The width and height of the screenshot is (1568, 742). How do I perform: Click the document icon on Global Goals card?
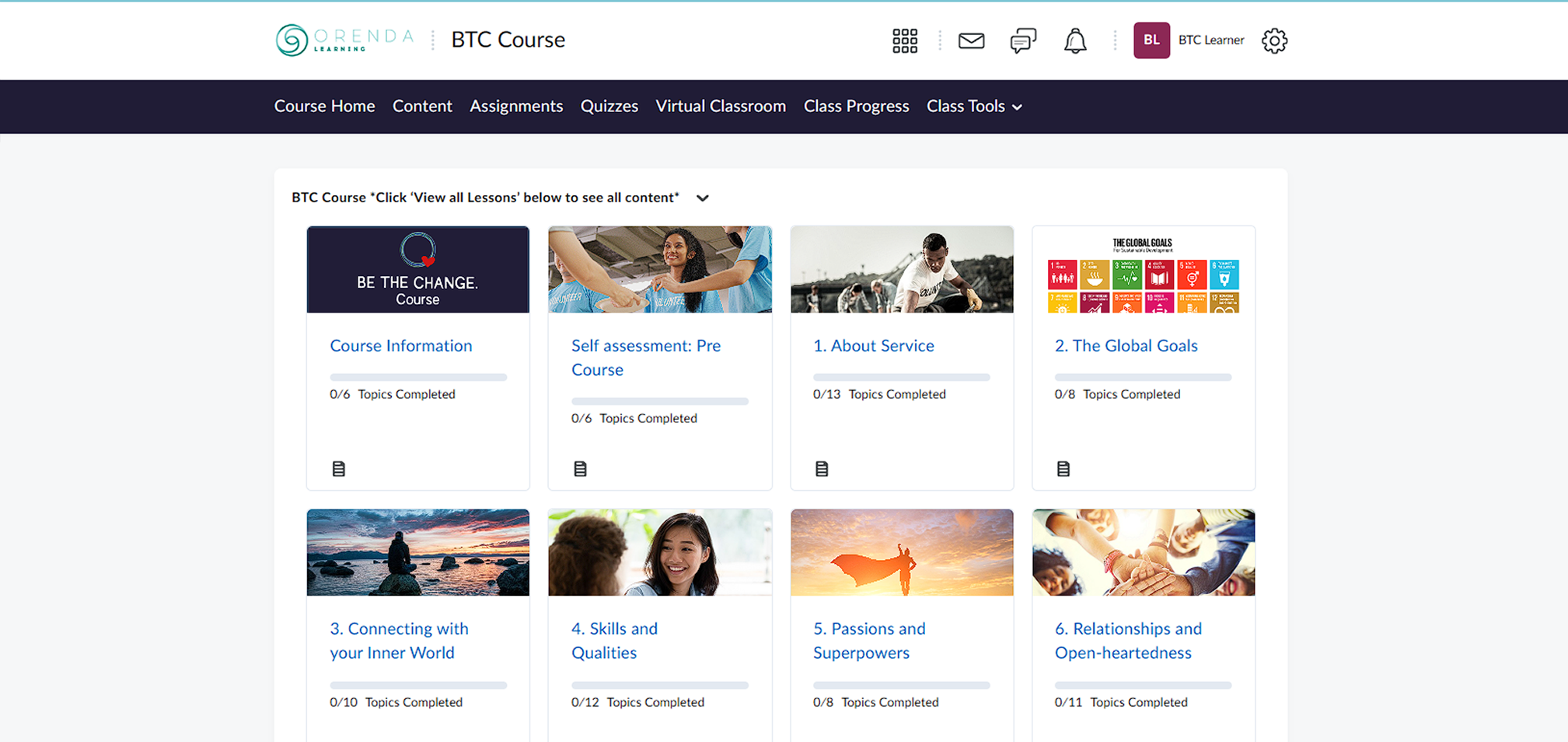[x=1063, y=469]
